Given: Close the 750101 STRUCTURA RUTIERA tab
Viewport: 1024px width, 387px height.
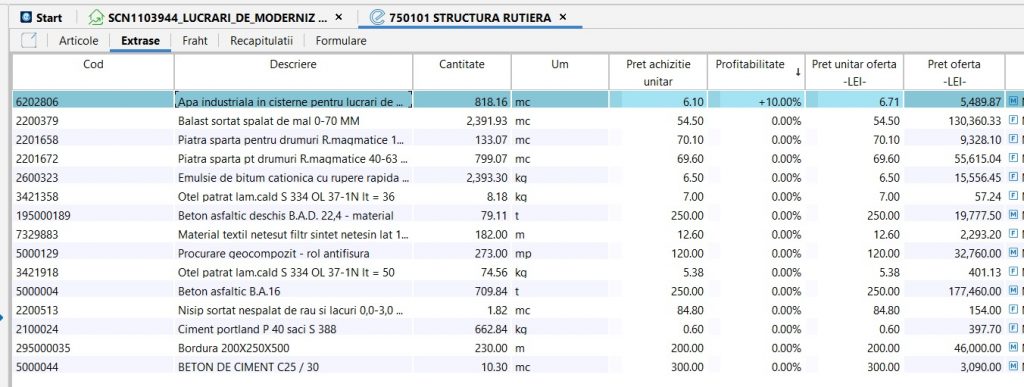Looking at the screenshot, I should (x=564, y=17).
